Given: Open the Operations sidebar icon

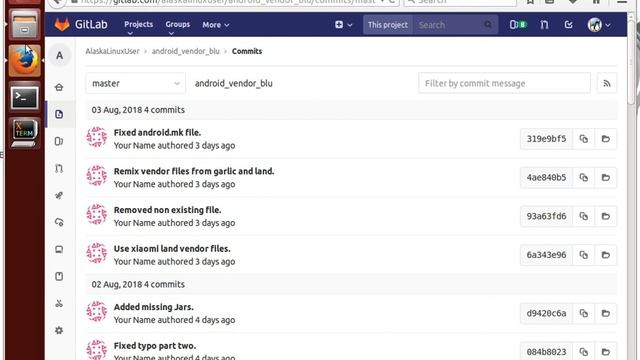Looking at the screenshot, I should (59, 222).
